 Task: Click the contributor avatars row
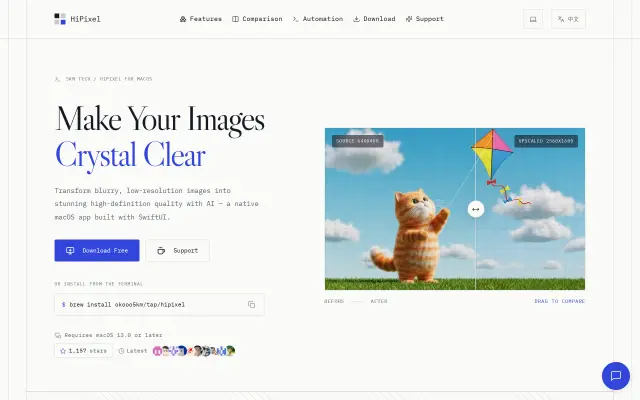tap(194, 351)
